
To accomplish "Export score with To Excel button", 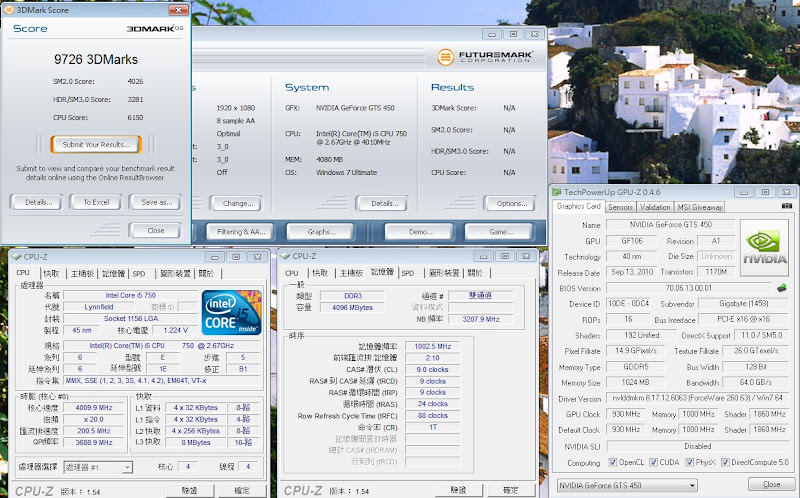I will click(96, 202).
